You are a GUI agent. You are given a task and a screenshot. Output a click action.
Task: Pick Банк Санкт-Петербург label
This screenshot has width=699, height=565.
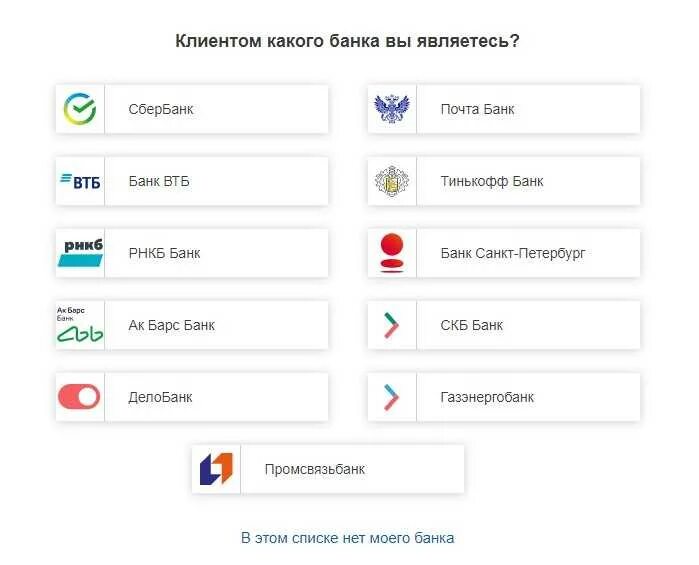click(513, 253)
